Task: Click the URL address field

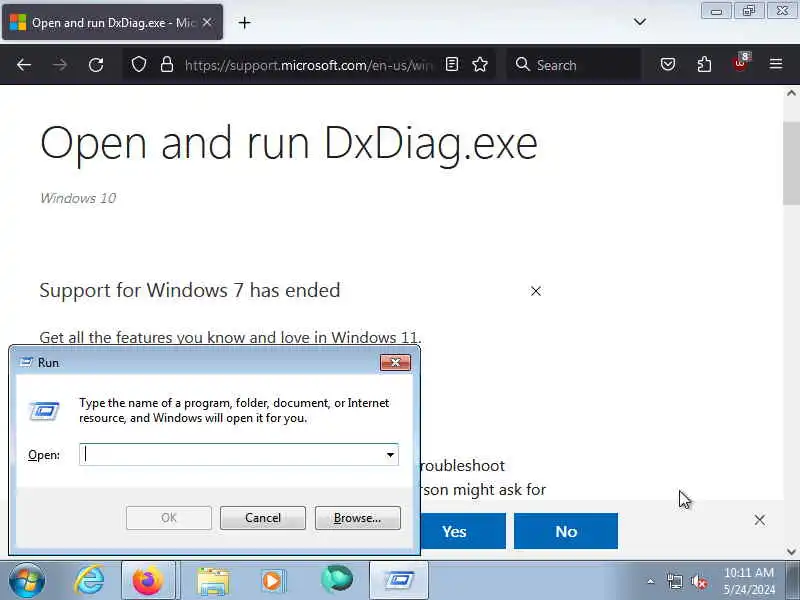Action: 308,65
